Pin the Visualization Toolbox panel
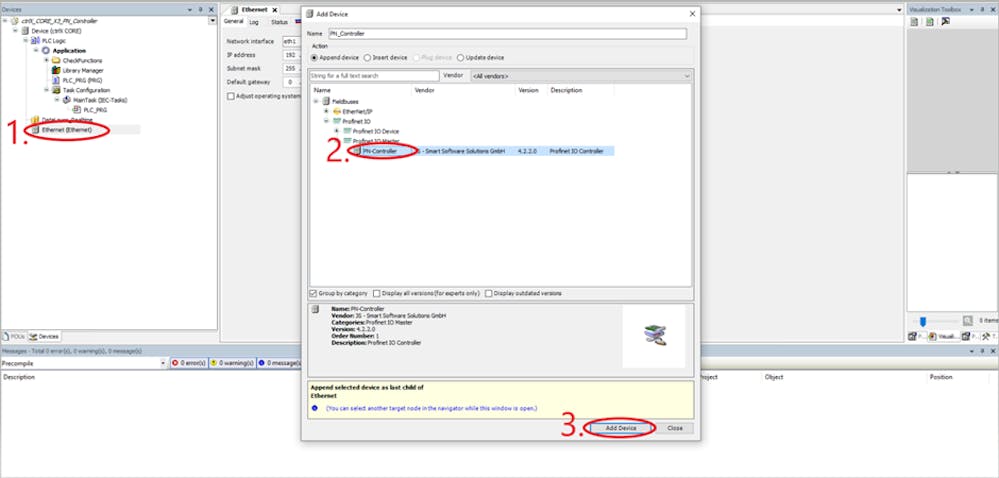 (x=982, y=10)
